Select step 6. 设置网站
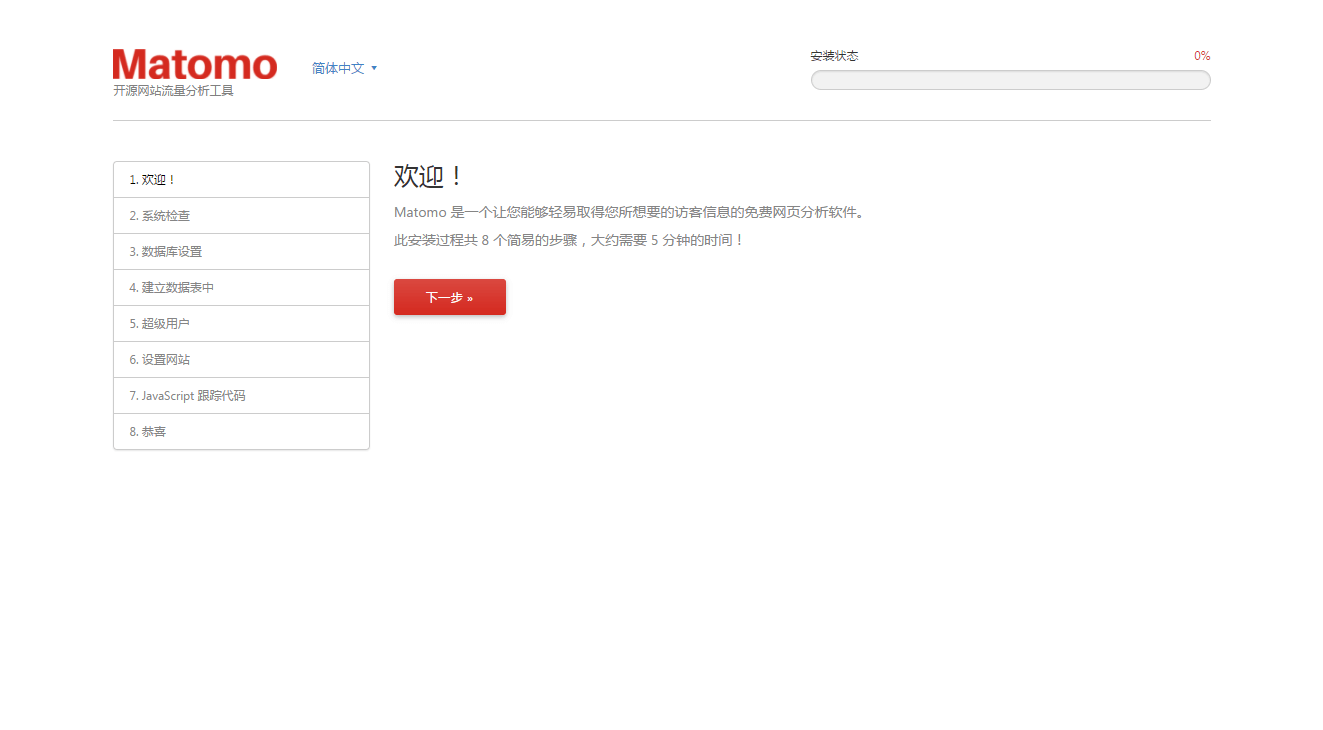Screen dimensions: 1323x730 pyautogui.click(x=241, y=360)
